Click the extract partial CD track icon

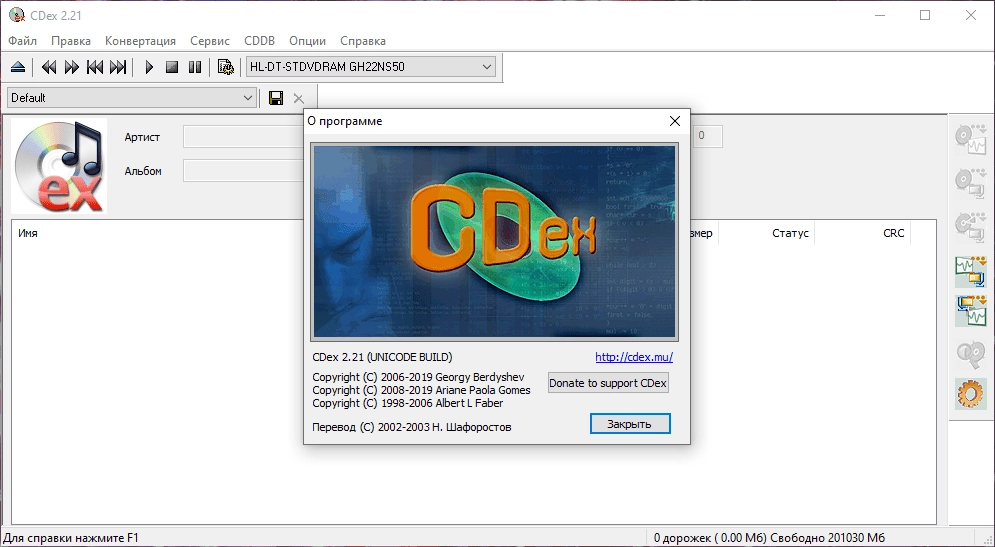tap(971, 225)
